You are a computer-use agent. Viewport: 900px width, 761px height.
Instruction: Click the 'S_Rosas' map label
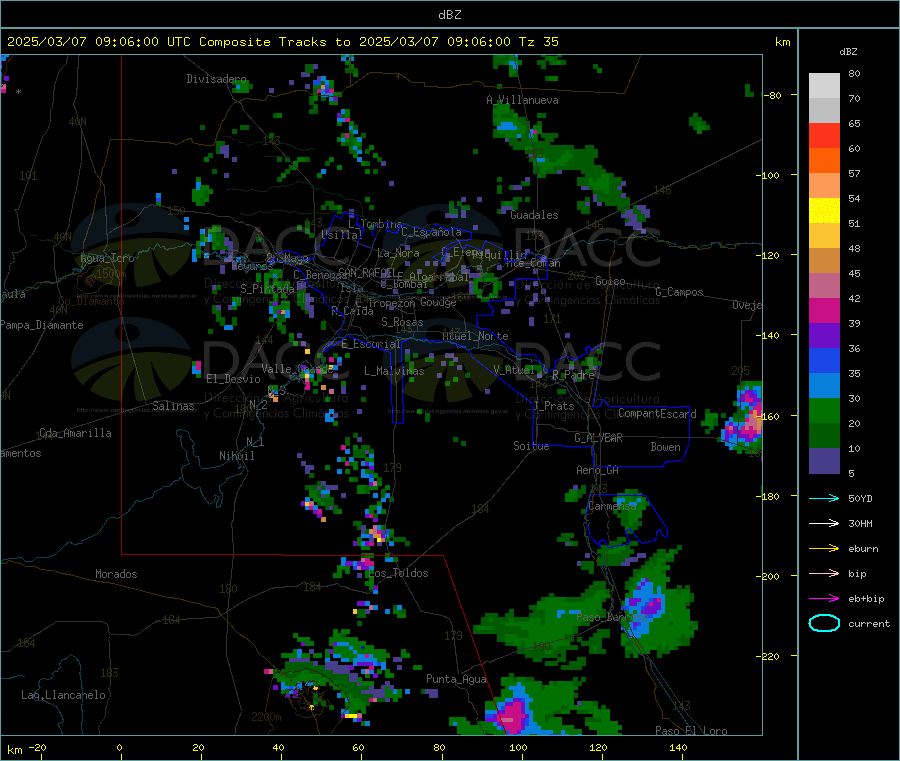point(402,322)
